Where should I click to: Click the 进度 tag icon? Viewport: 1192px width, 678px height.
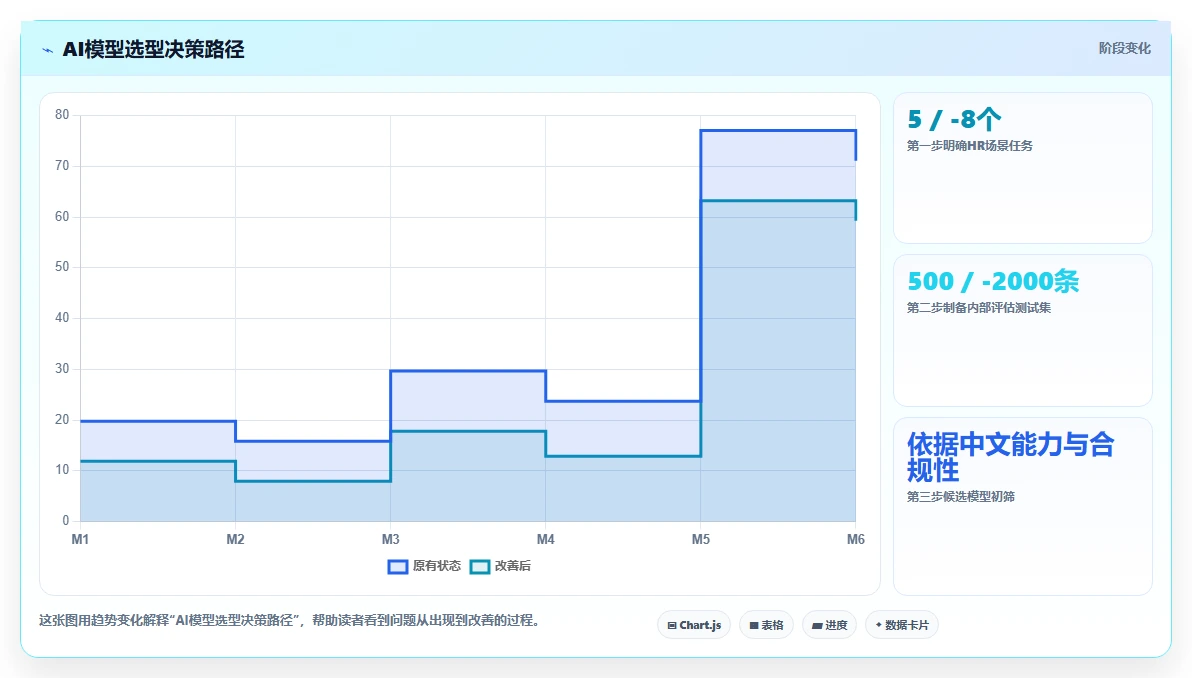(x=817, y=626)
